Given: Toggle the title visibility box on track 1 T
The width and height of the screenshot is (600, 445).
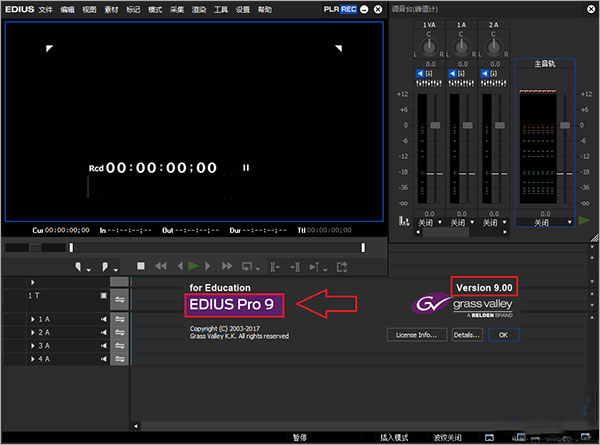Looking at the screenshot, I should tap(103, 295).
